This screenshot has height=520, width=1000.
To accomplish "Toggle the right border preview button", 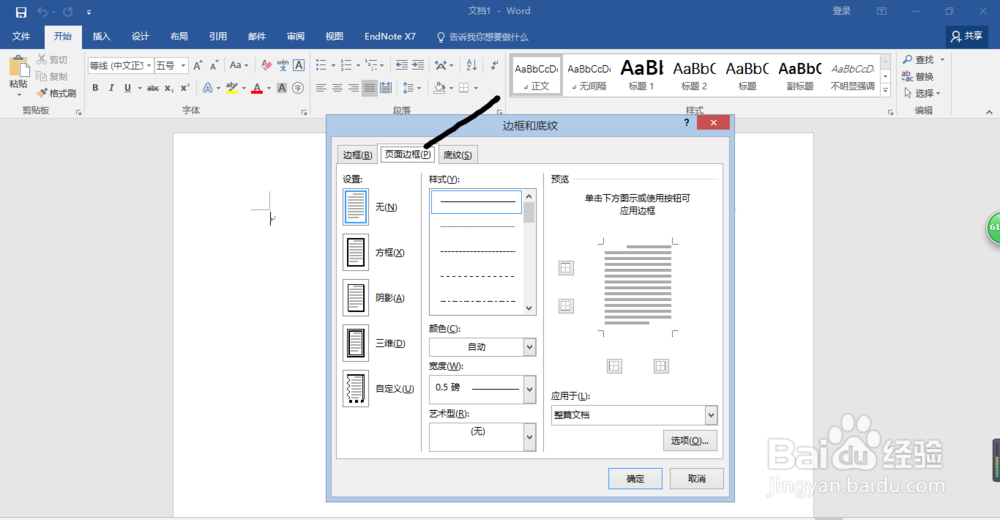I will (x=661, y=366).
